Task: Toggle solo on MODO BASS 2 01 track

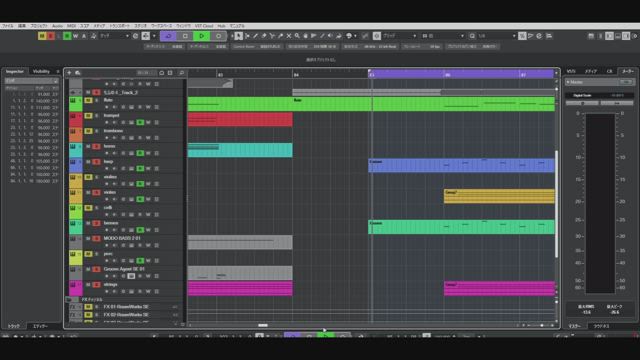Action: click(x=96, y=239)
